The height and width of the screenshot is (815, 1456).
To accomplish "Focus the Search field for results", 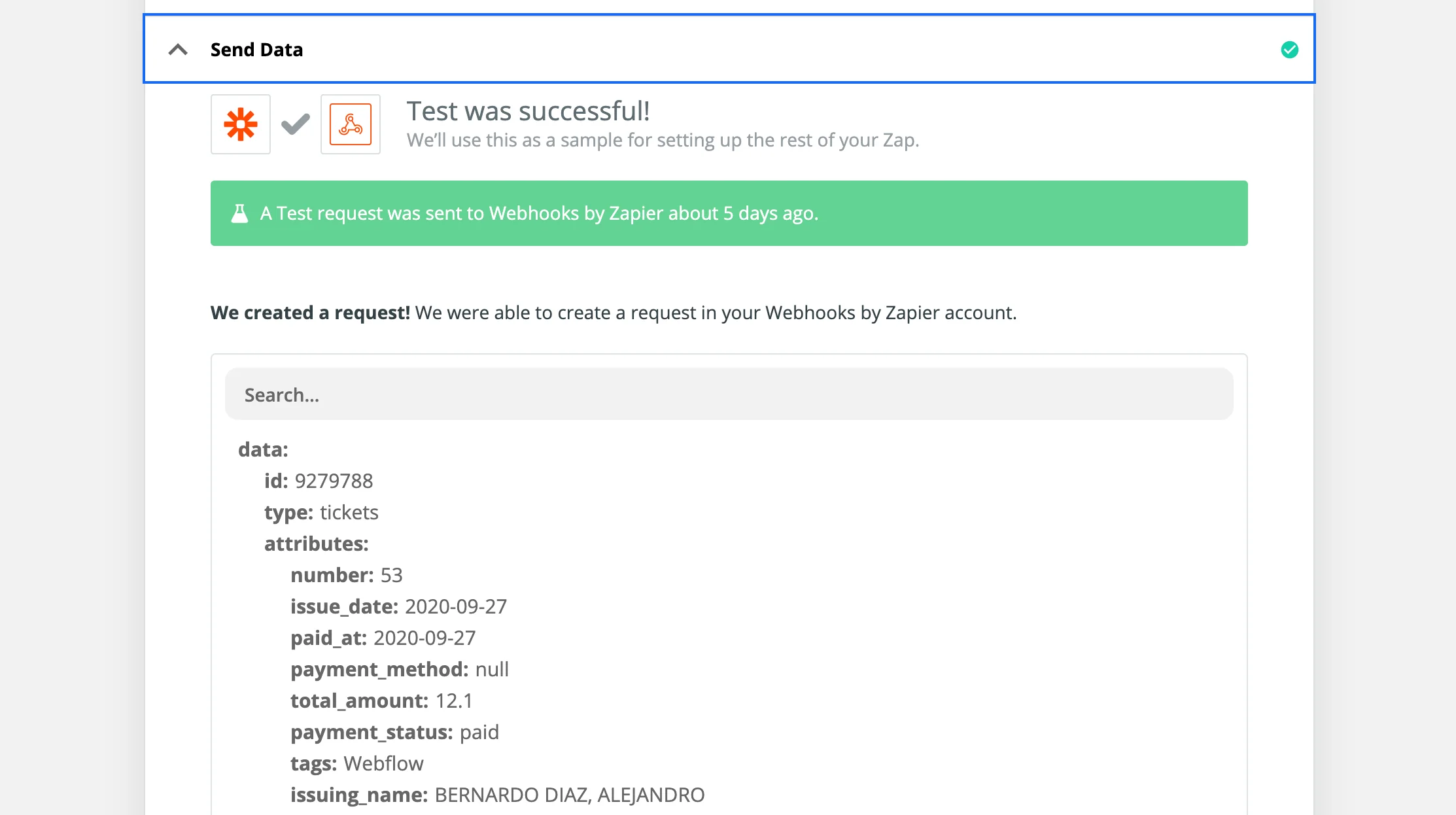I will [x=729, y=394].
